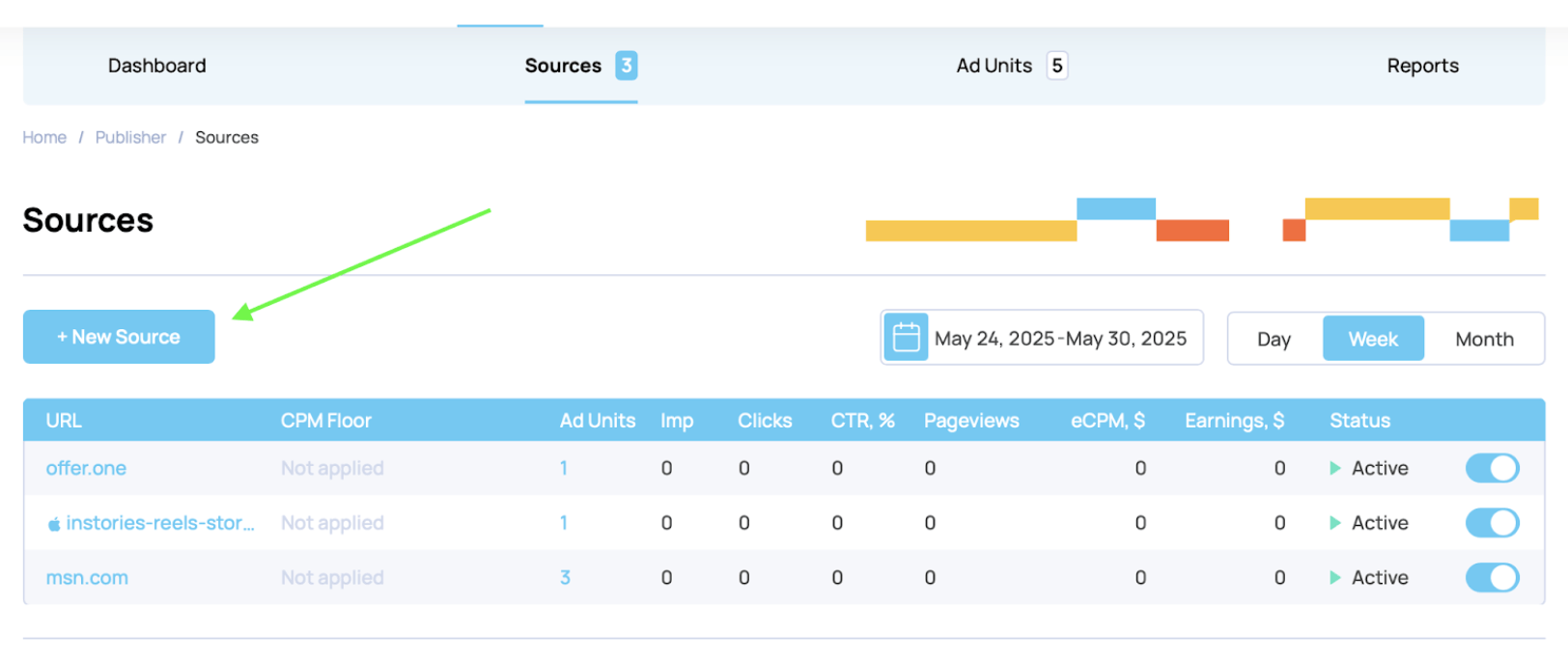Viewport: 1568px width, 660px height.
Task: Open msn.com ad units count 3
Action: (x=565, y=578)
